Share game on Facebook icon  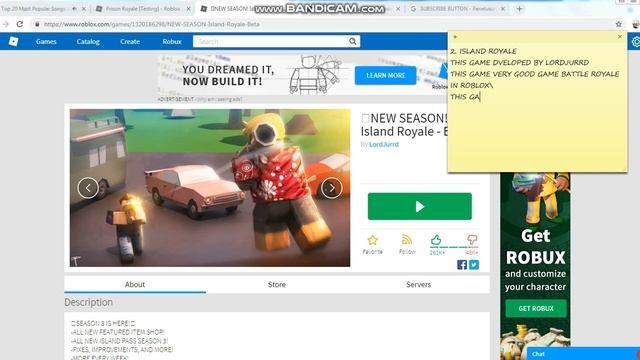pos(462,264)
